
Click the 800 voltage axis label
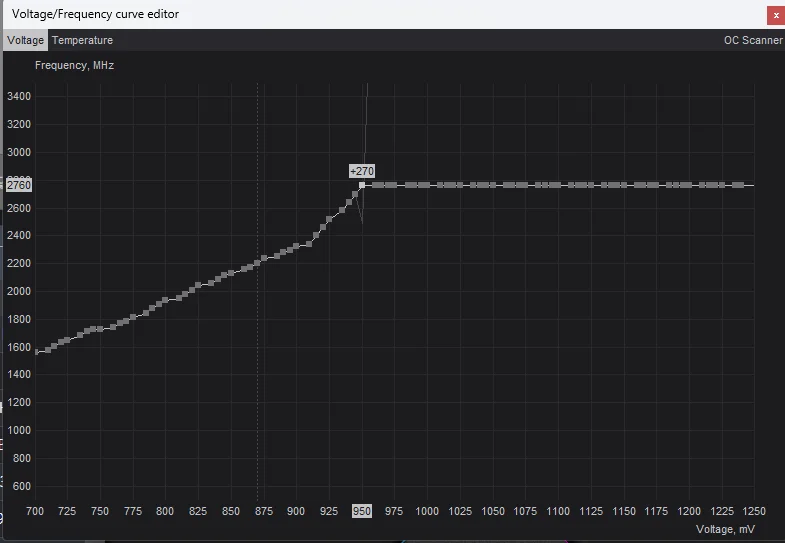click(x=165, y=511)
